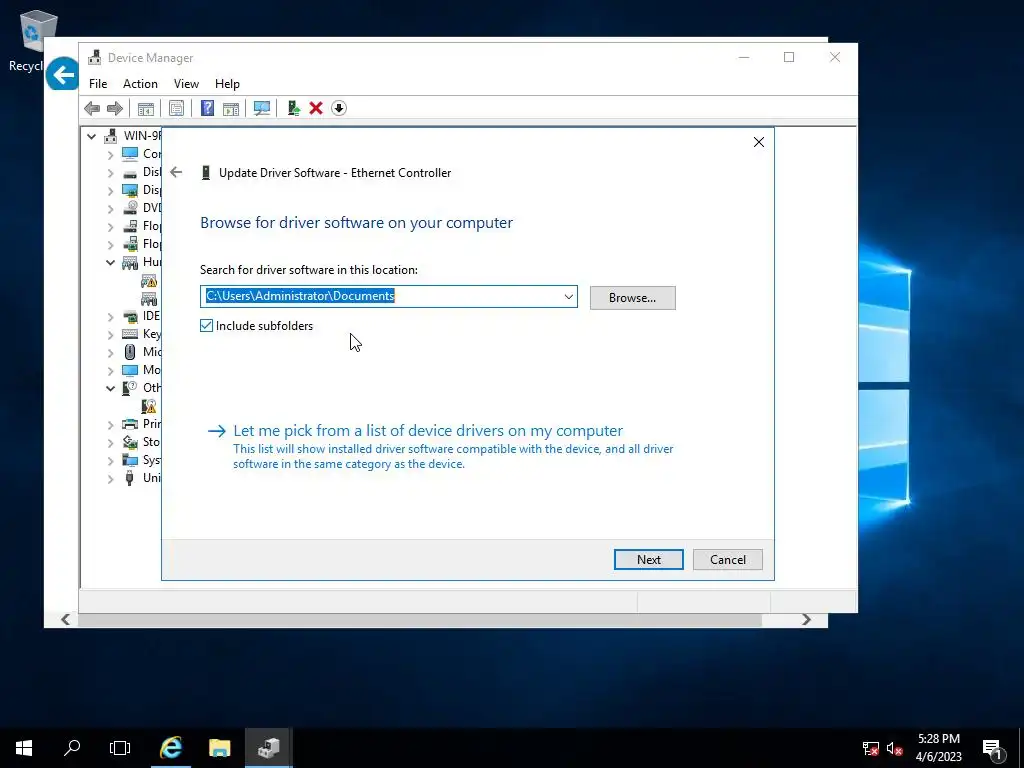1024x768 pixels.
Task: Open the driver location path dropdown arrow
Action: click(569, 296)
